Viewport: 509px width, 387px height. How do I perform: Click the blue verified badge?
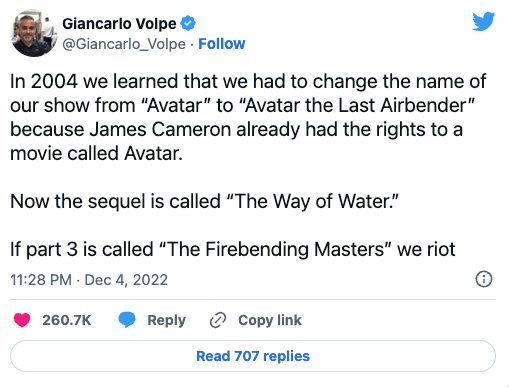(x=188, y=23)
